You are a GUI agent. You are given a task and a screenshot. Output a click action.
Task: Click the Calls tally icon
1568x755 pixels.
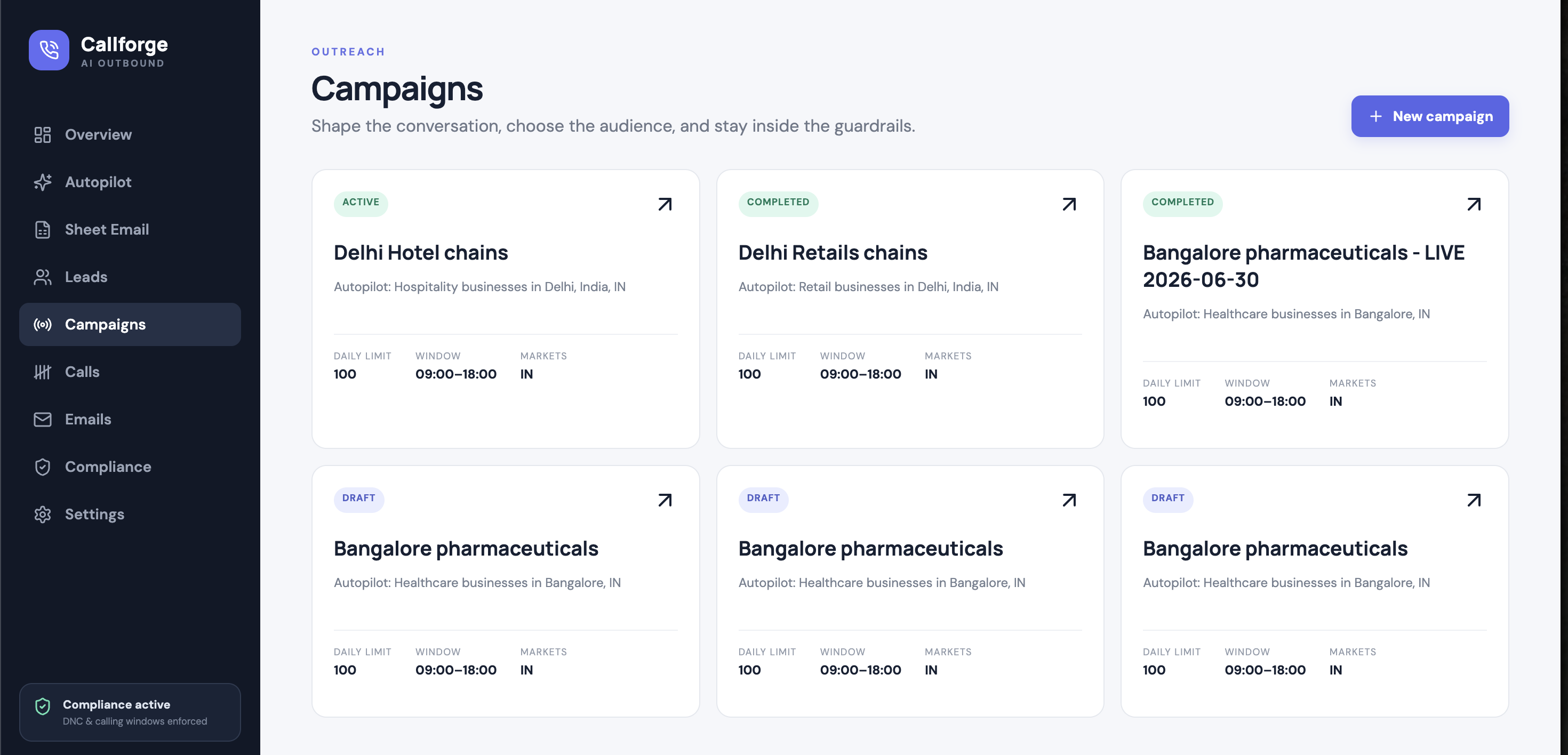(43, 372)
